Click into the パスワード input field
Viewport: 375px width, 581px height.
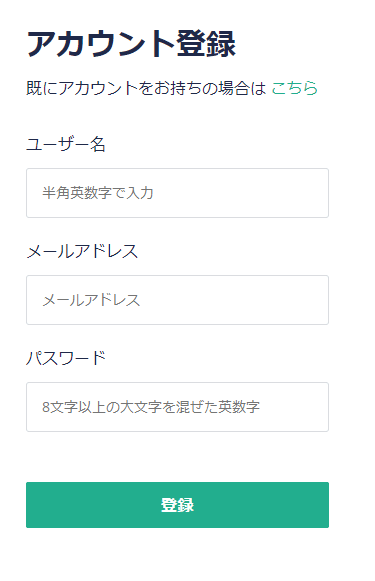(177, 407)
